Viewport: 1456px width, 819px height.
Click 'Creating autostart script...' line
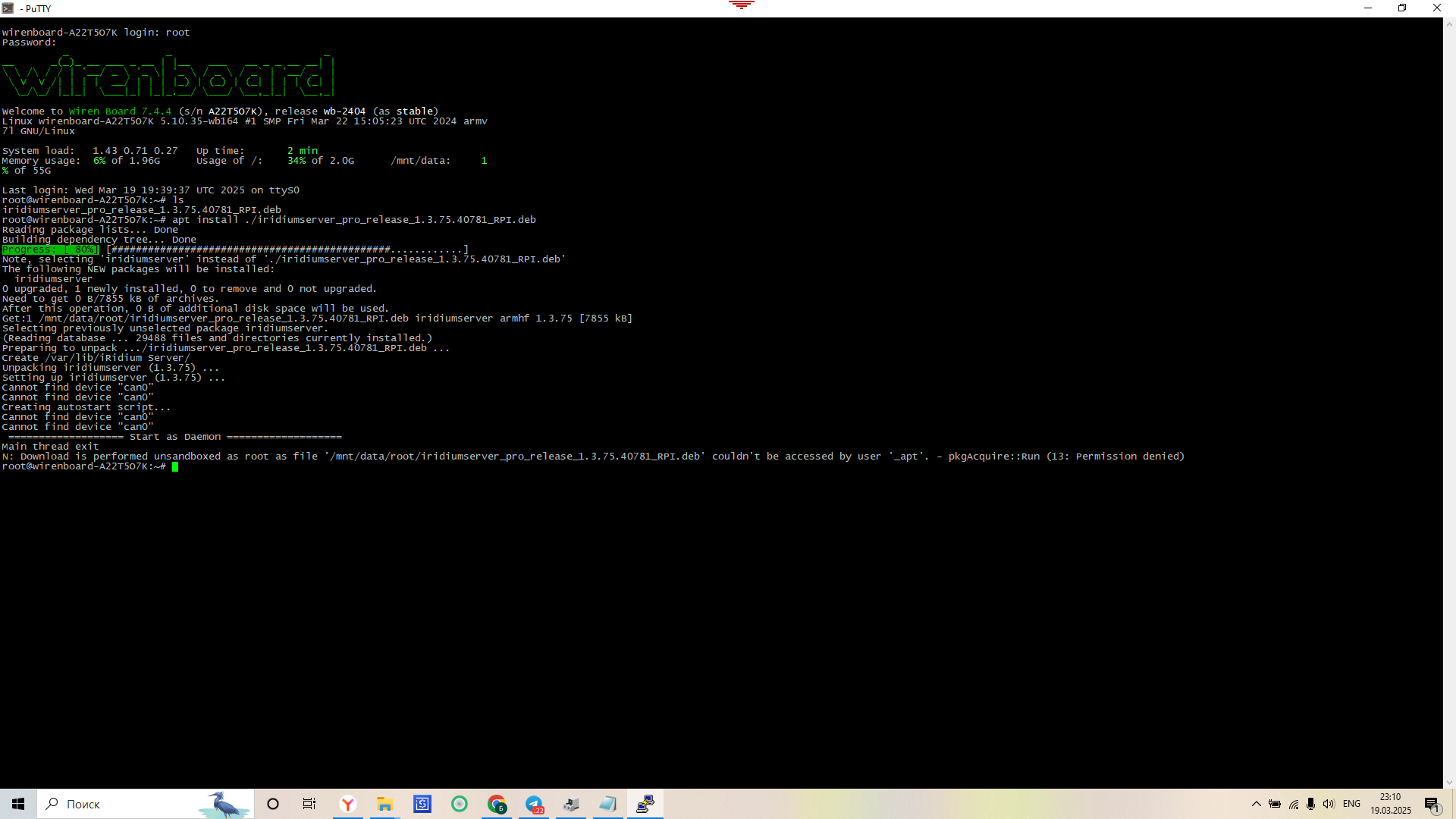(x=86, y=407)
